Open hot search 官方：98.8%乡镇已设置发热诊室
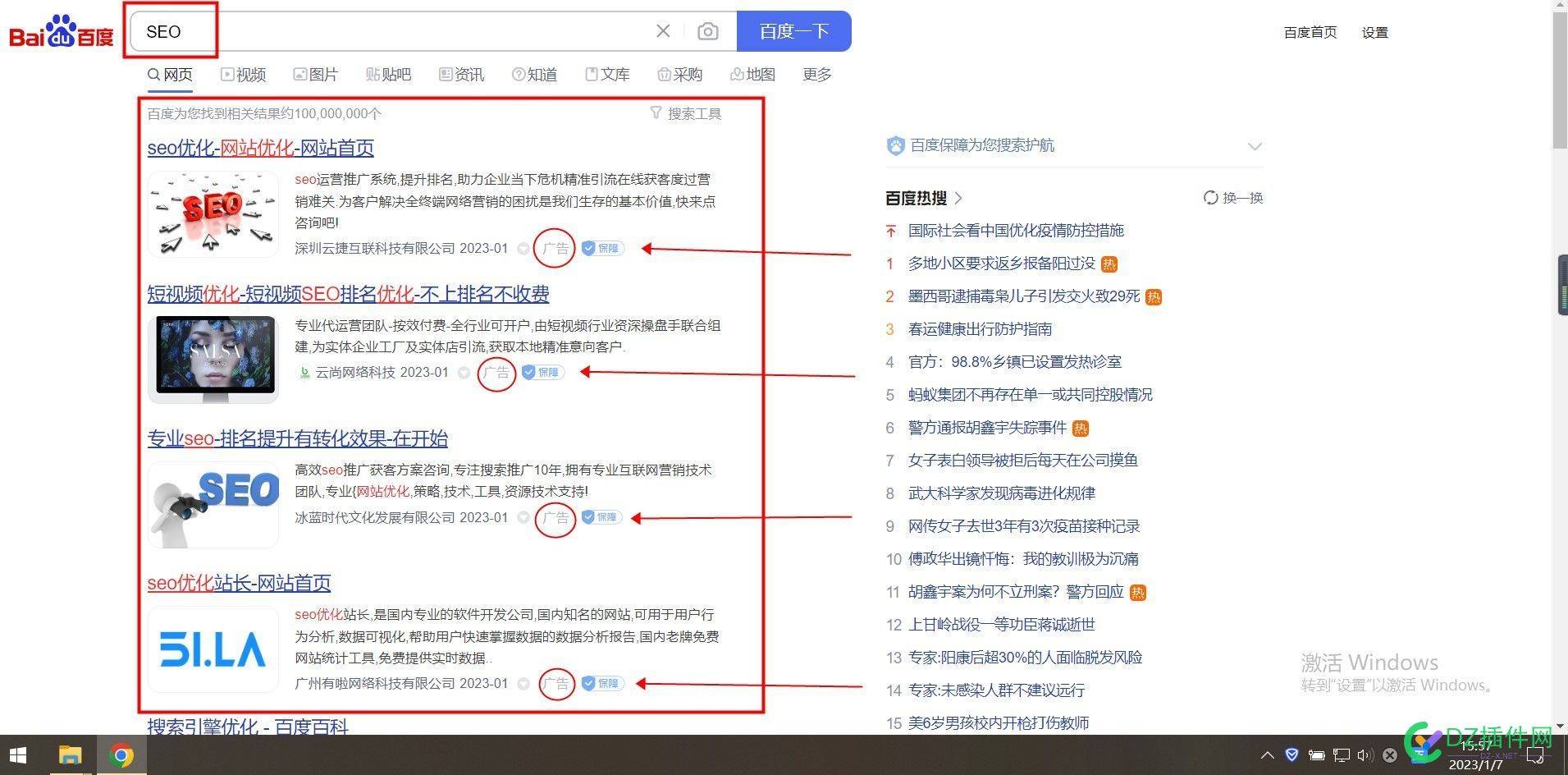 click(x=1014, y=362)
